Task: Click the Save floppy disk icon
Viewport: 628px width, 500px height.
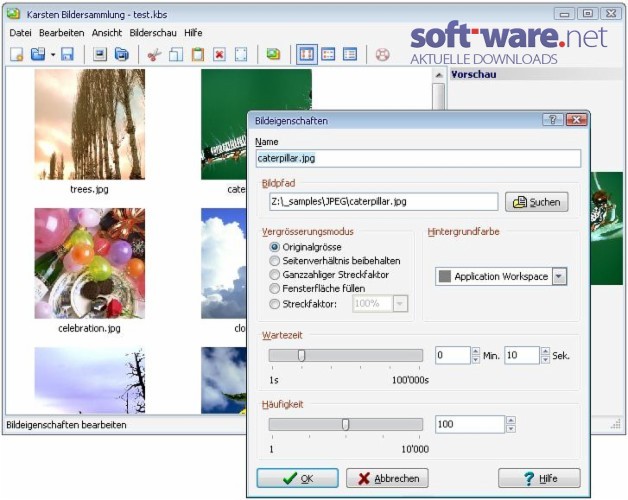Action: 67,54
